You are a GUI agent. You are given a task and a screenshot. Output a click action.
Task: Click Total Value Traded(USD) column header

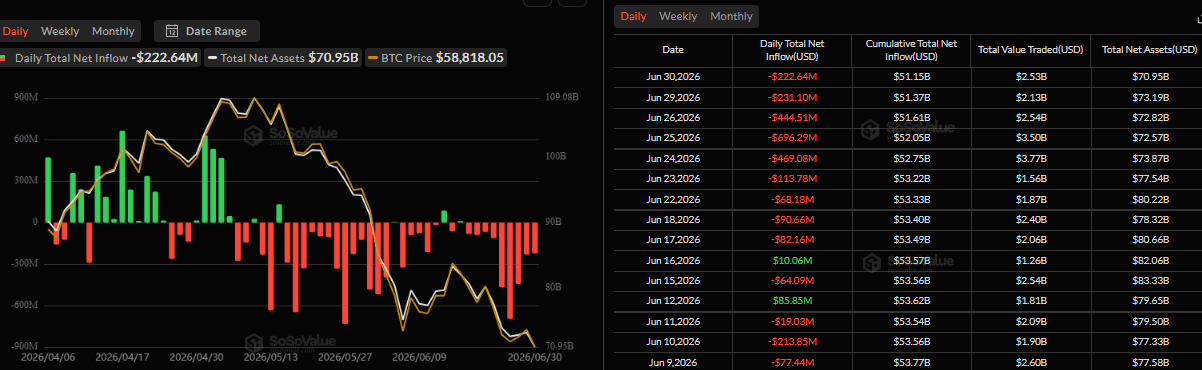point(1031,49)
